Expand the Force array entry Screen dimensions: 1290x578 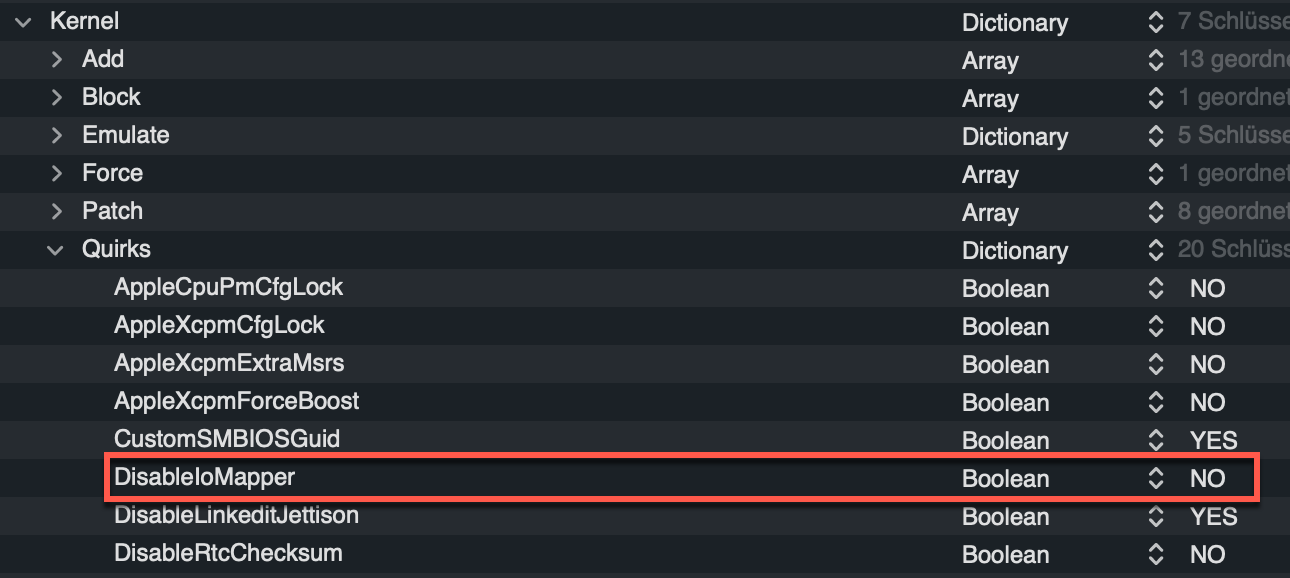click(x=57, y=174)
